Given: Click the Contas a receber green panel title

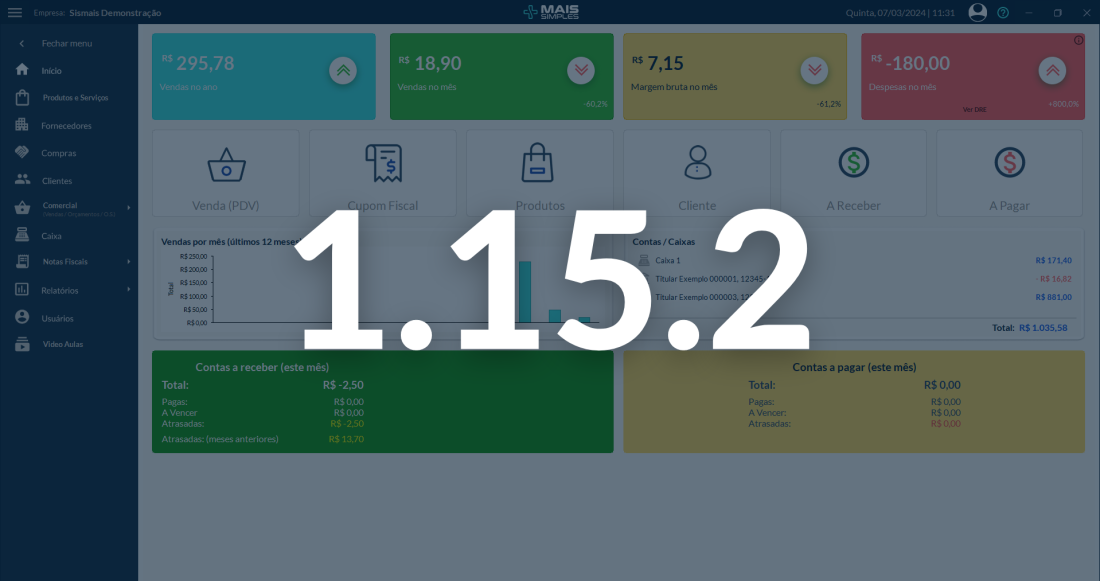Looking at the screenshot, I should (262, 367).
